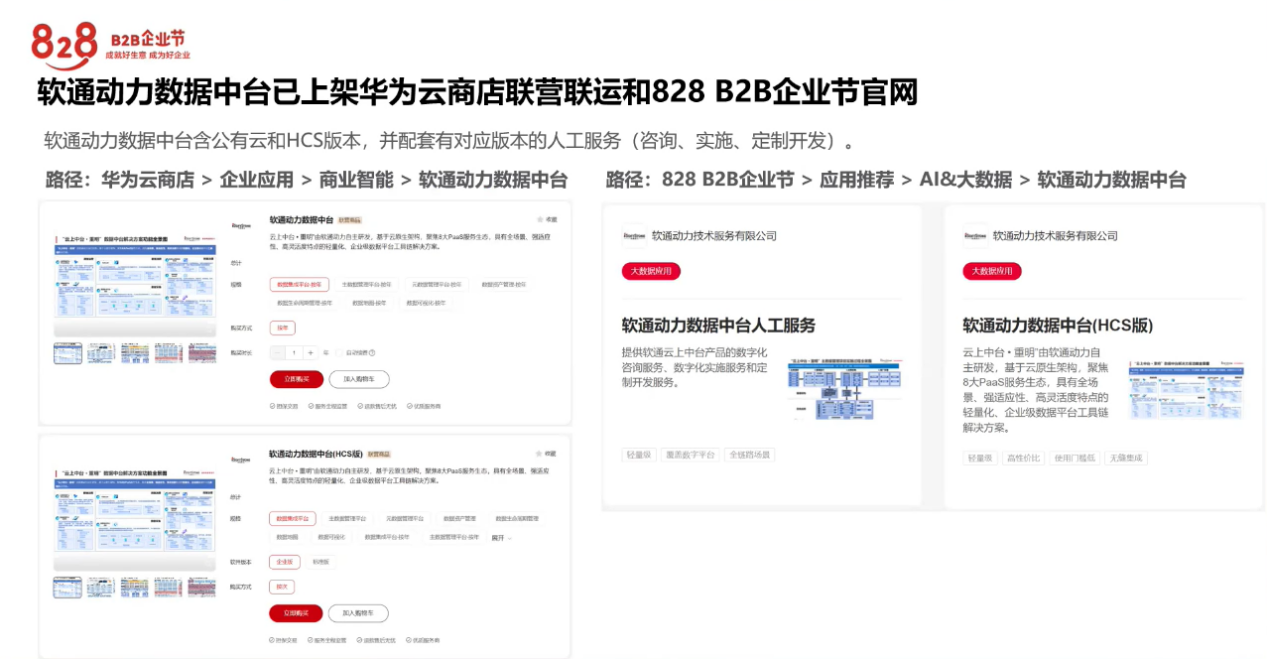The width and height of the screenshot is (1267, 659).
Task: Click the iSoftStone logo beside the top 软通动力数据中台 title
Action: pos(241,225)
